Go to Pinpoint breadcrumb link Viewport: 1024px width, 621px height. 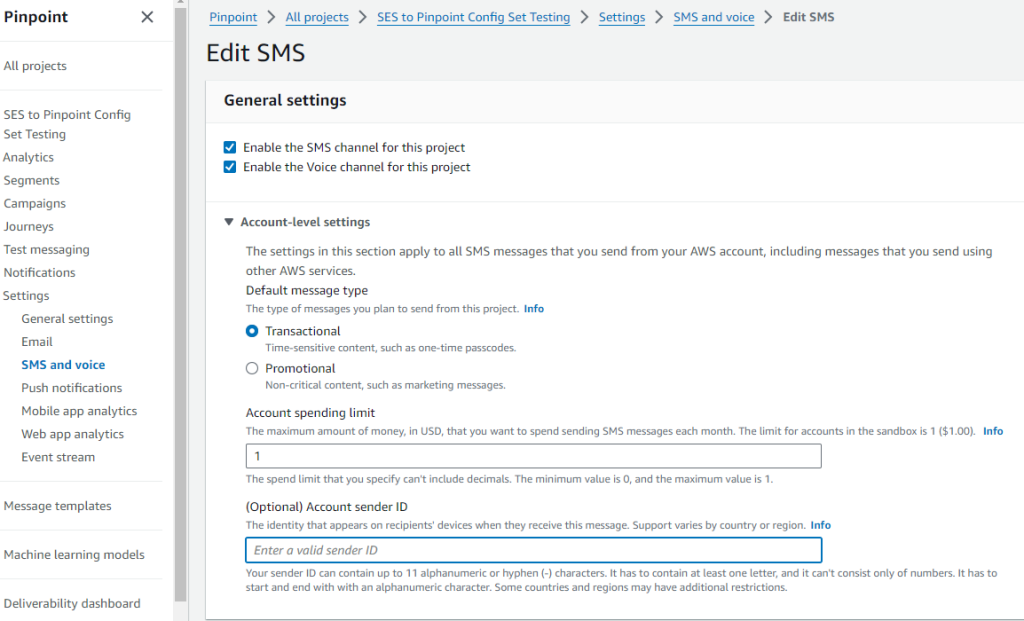[x=233, y=17]
